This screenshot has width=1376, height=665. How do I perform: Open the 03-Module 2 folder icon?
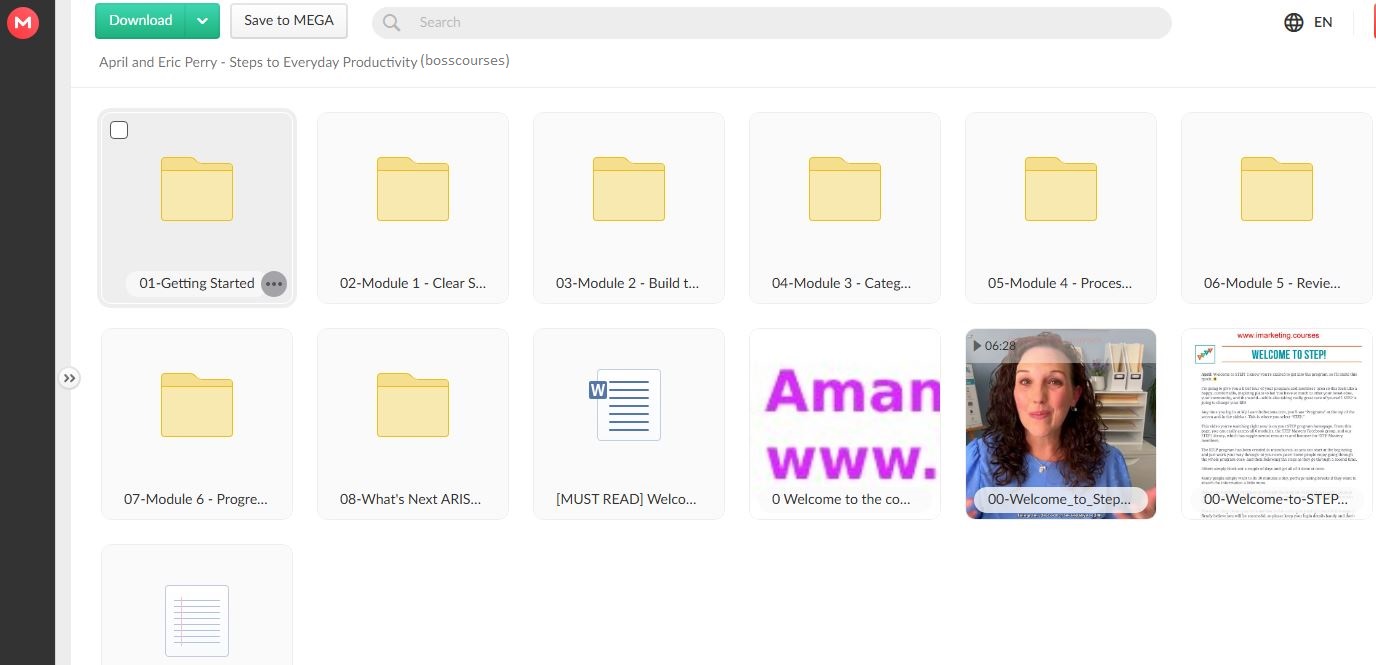628,190
